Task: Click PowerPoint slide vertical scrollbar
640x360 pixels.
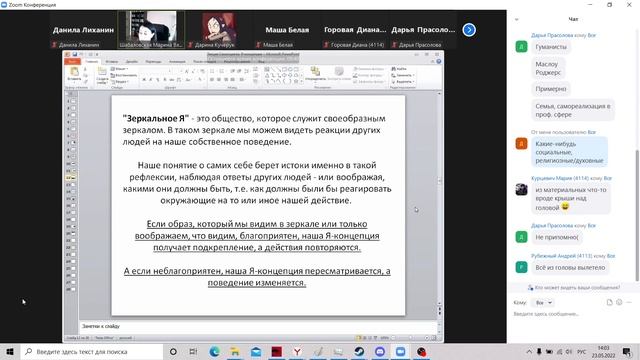Action: click(x=439, y=200)
